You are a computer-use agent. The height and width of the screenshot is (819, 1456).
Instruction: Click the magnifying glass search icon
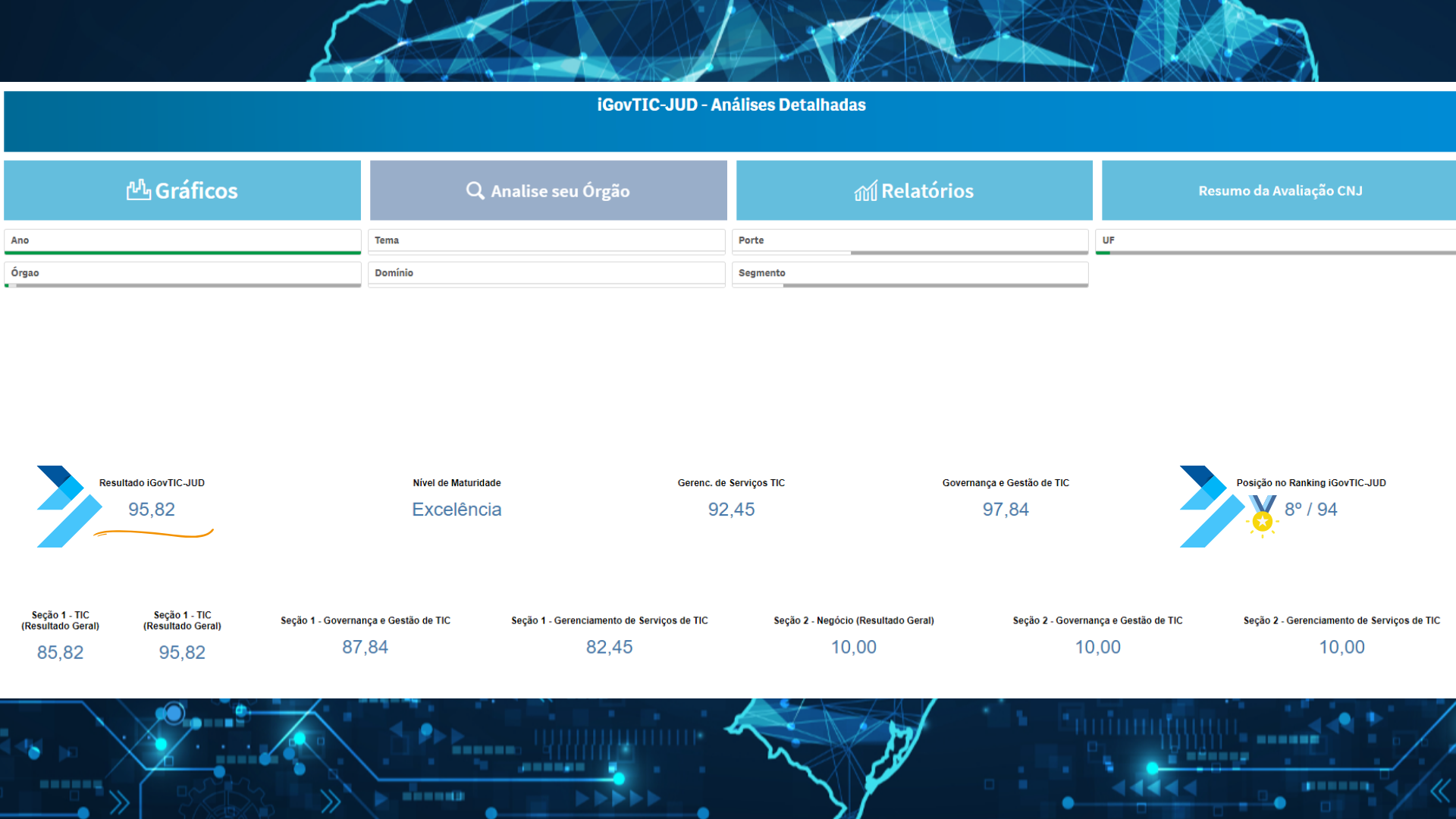tap(475, 190)
